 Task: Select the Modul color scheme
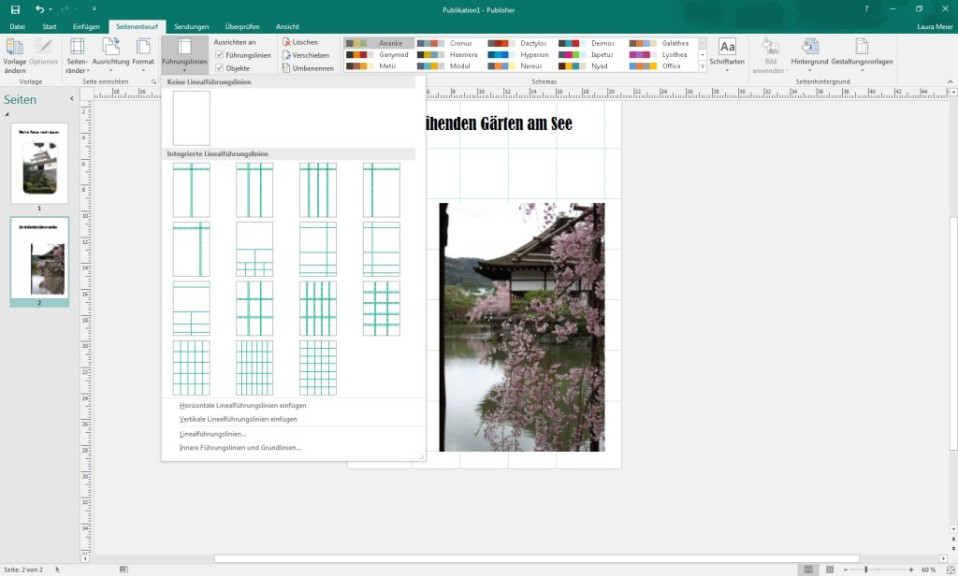tap(449, 66)
